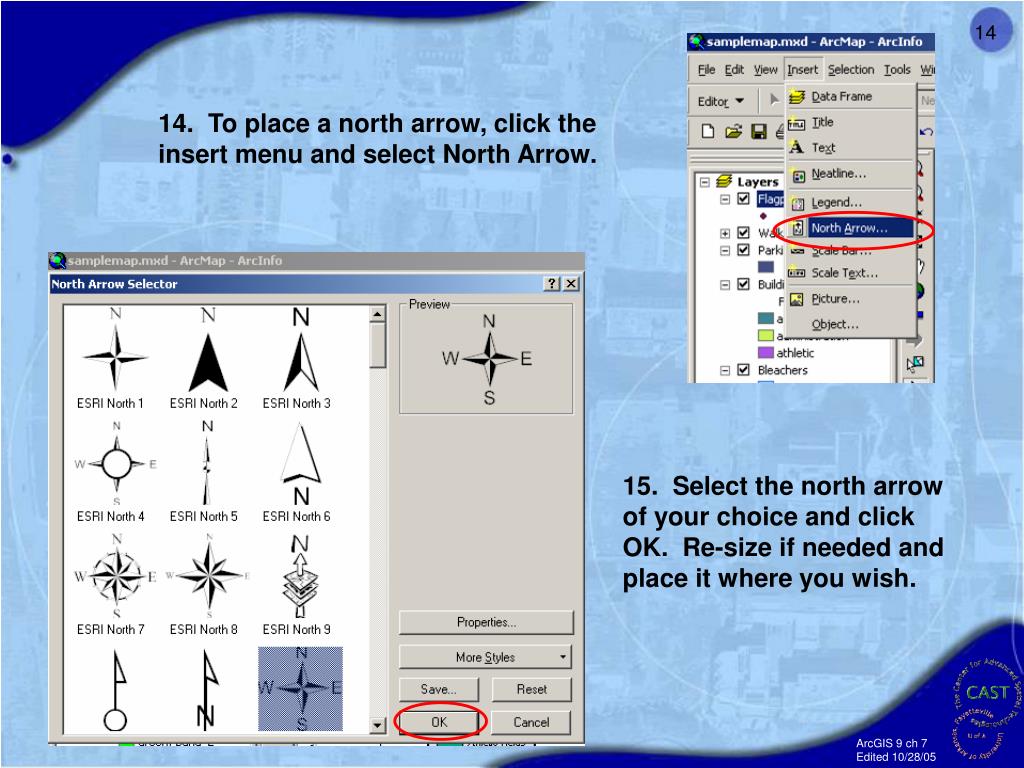Click the arrow list scroll-up arrow
The width and height of the screenshot is (1024, 768).
click(x=377, y=315)
